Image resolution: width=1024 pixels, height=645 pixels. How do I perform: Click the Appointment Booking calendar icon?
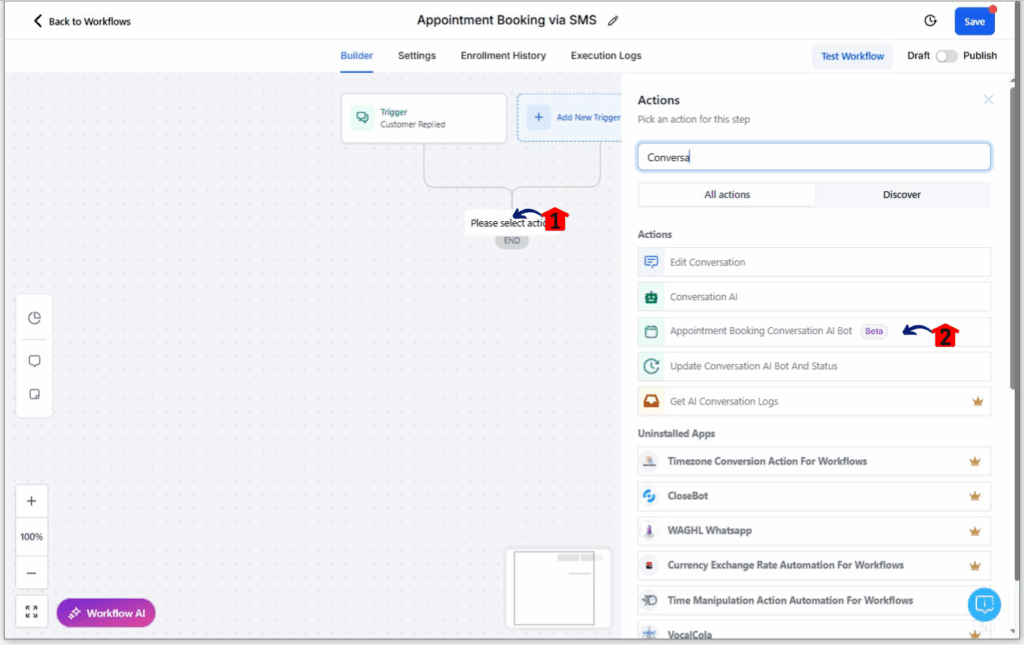click(x=651, y=332)
